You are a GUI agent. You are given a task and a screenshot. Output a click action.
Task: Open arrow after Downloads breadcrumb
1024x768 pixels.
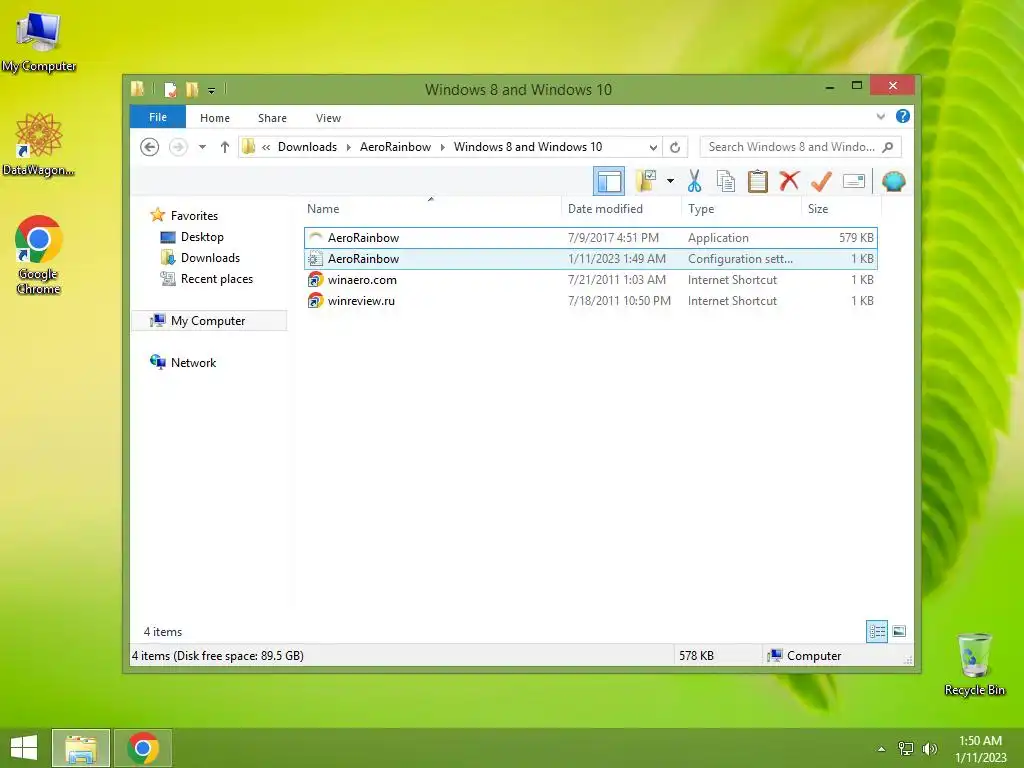tap(348, 148)
